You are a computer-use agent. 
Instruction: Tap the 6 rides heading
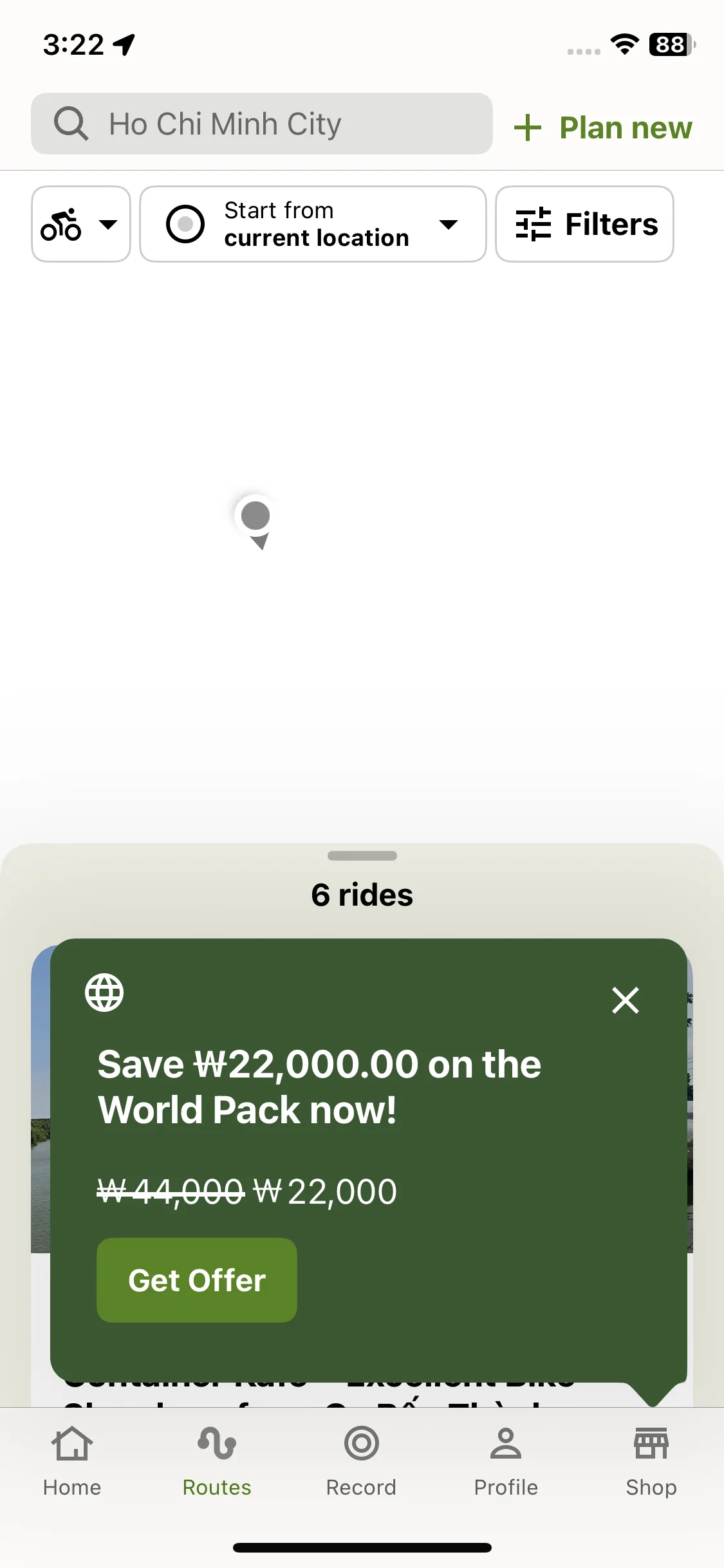362,895
